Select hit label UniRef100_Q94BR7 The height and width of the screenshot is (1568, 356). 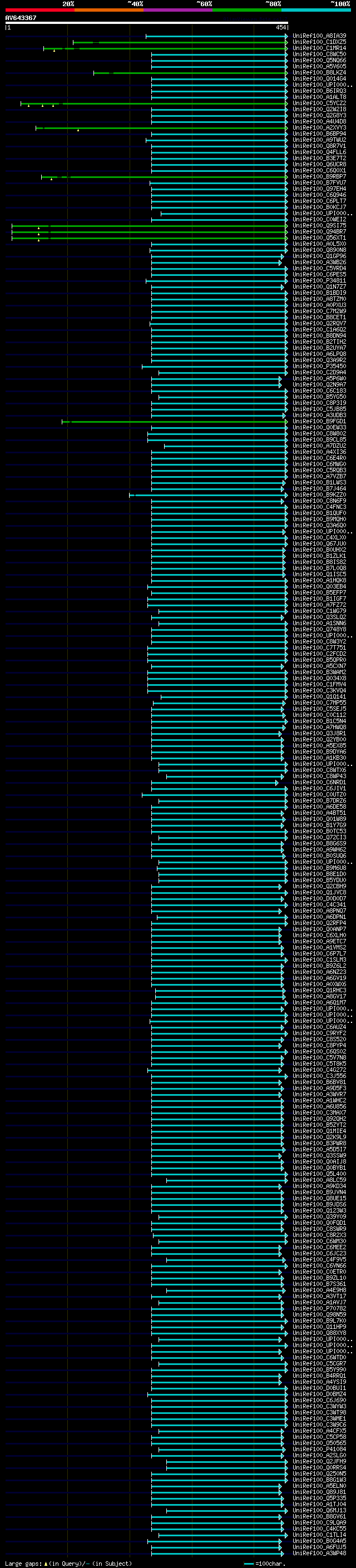[x=319, y=232]
